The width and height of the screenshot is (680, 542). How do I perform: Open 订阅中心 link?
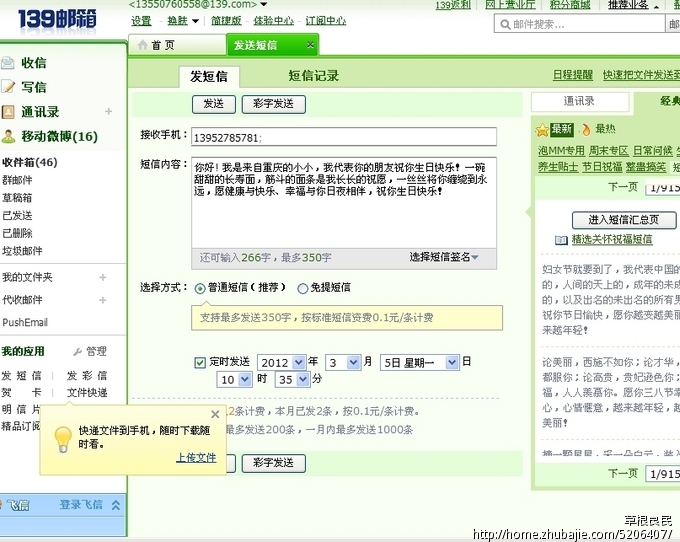click(x=326, y=21)
